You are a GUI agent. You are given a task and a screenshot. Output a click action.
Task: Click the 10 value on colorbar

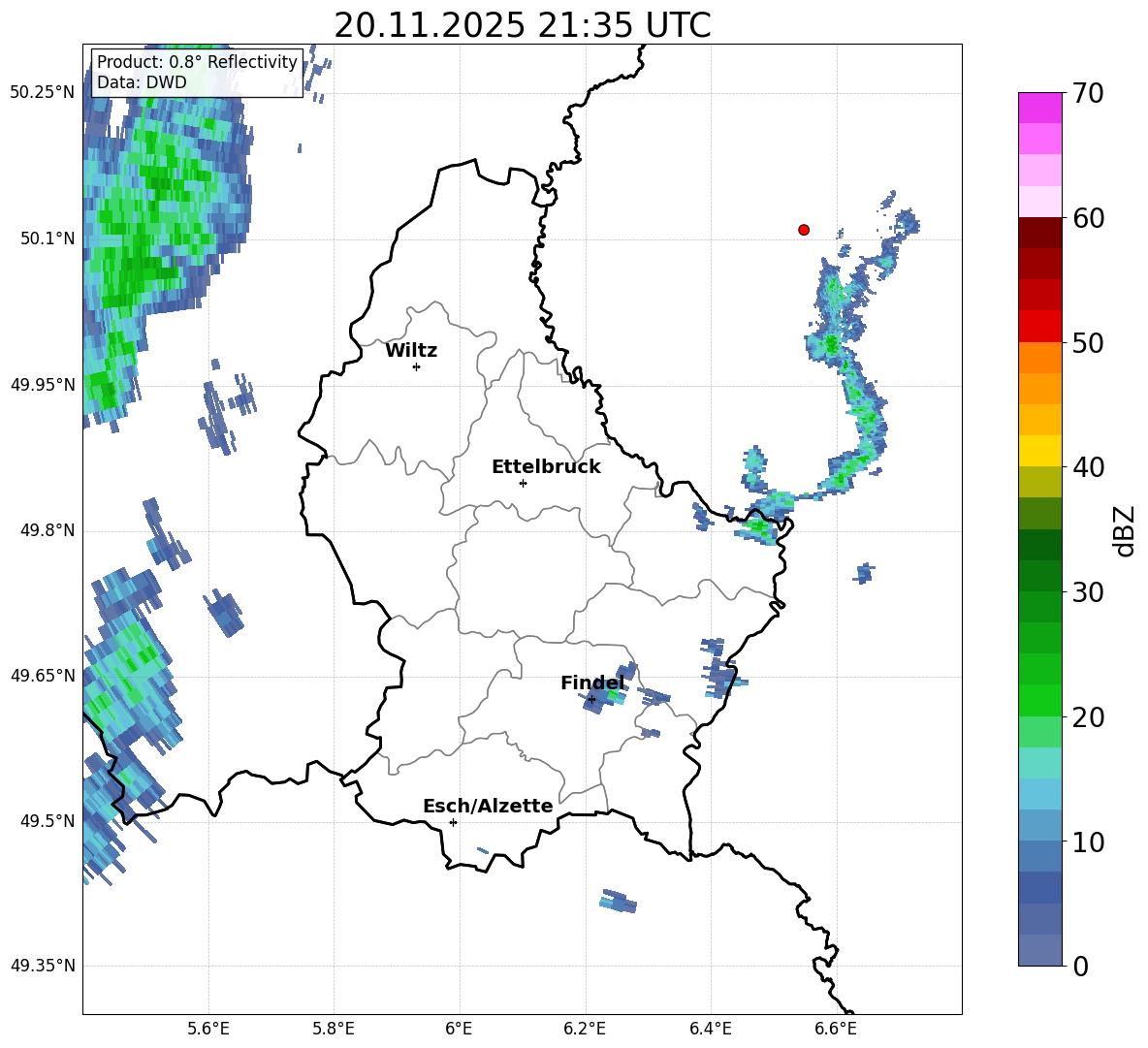point(1089,842)
